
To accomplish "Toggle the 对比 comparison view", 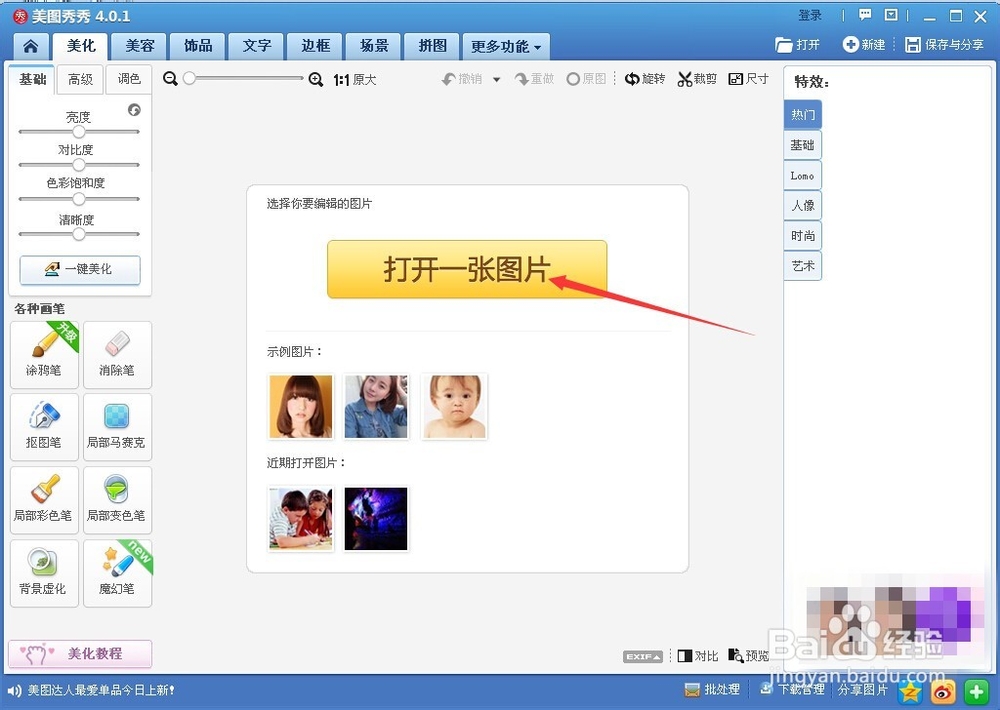I will coord(697,656).
